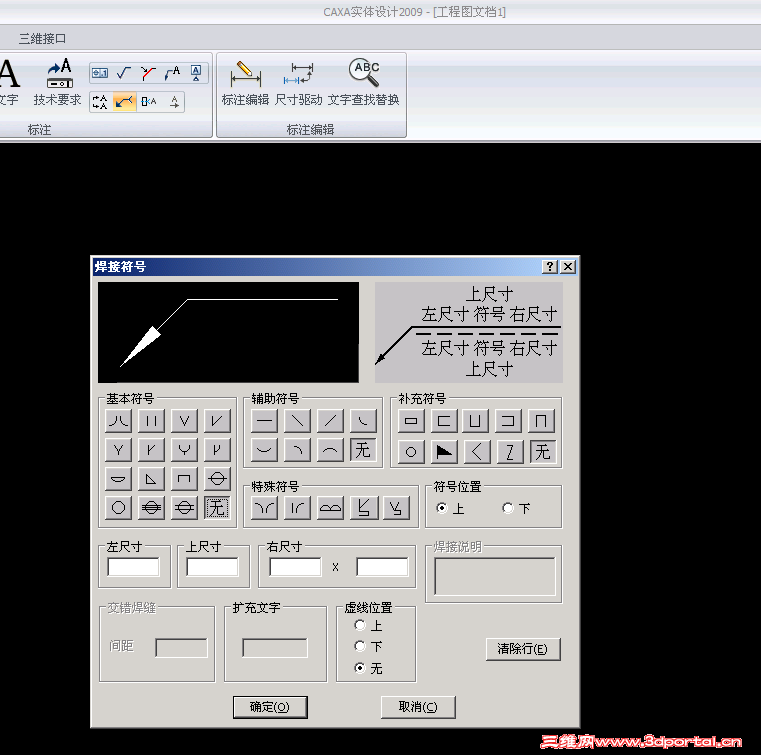Click the second 右尺寸 field after x
Image resolution: width=761 pixels, height=755 pixels.
point(382,567)
